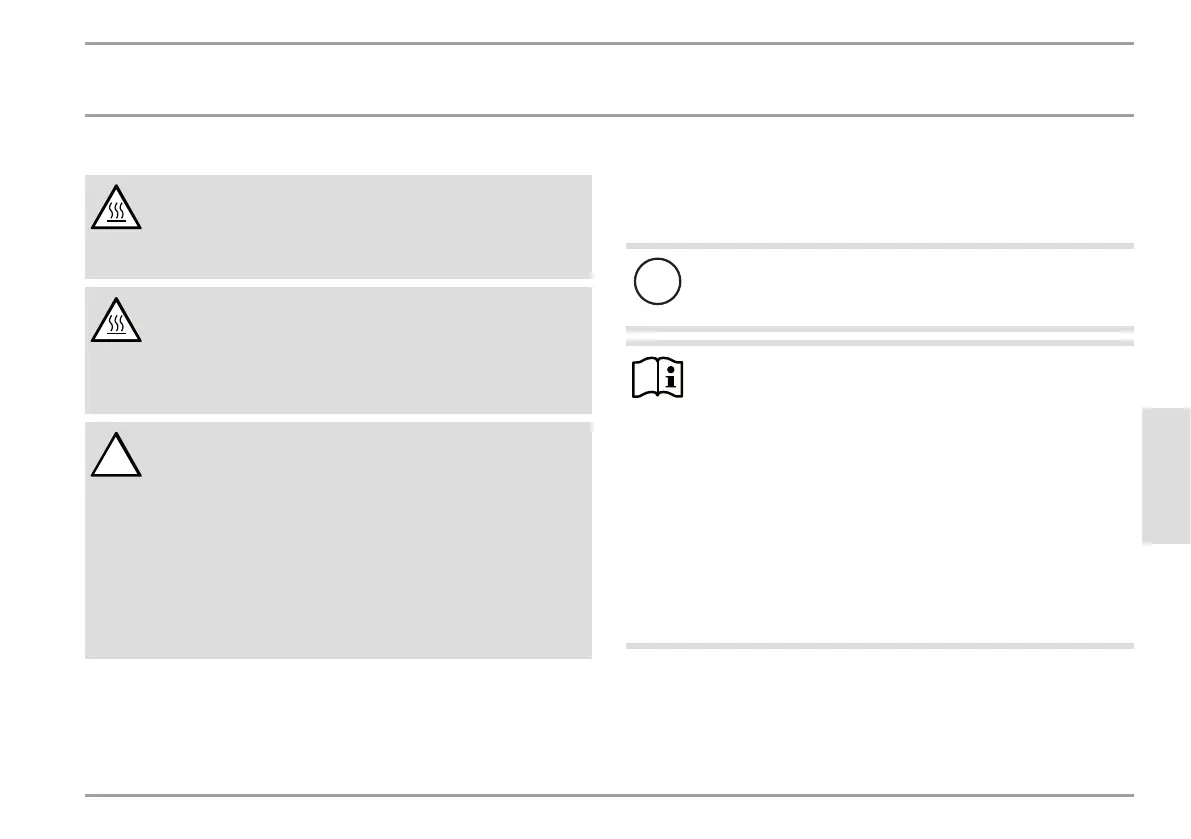Select the first gray warning box background
Viewport: 1191px width, 839px height.
(339, 226)
